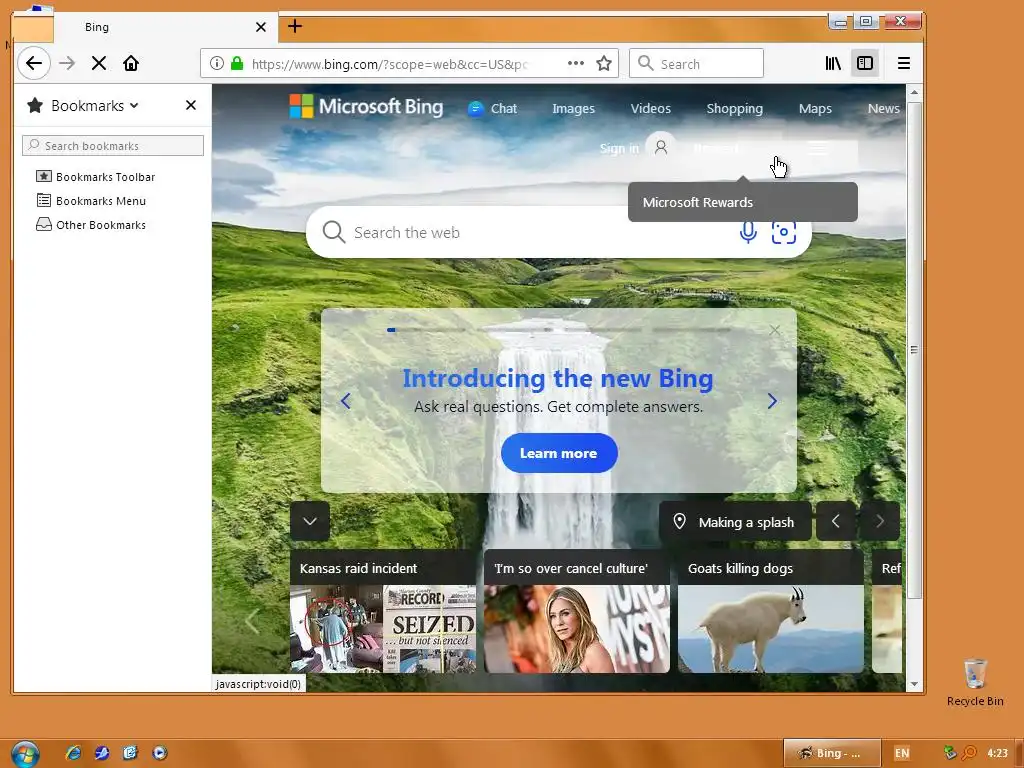Go to next promo slide arrow

(773, 401)
